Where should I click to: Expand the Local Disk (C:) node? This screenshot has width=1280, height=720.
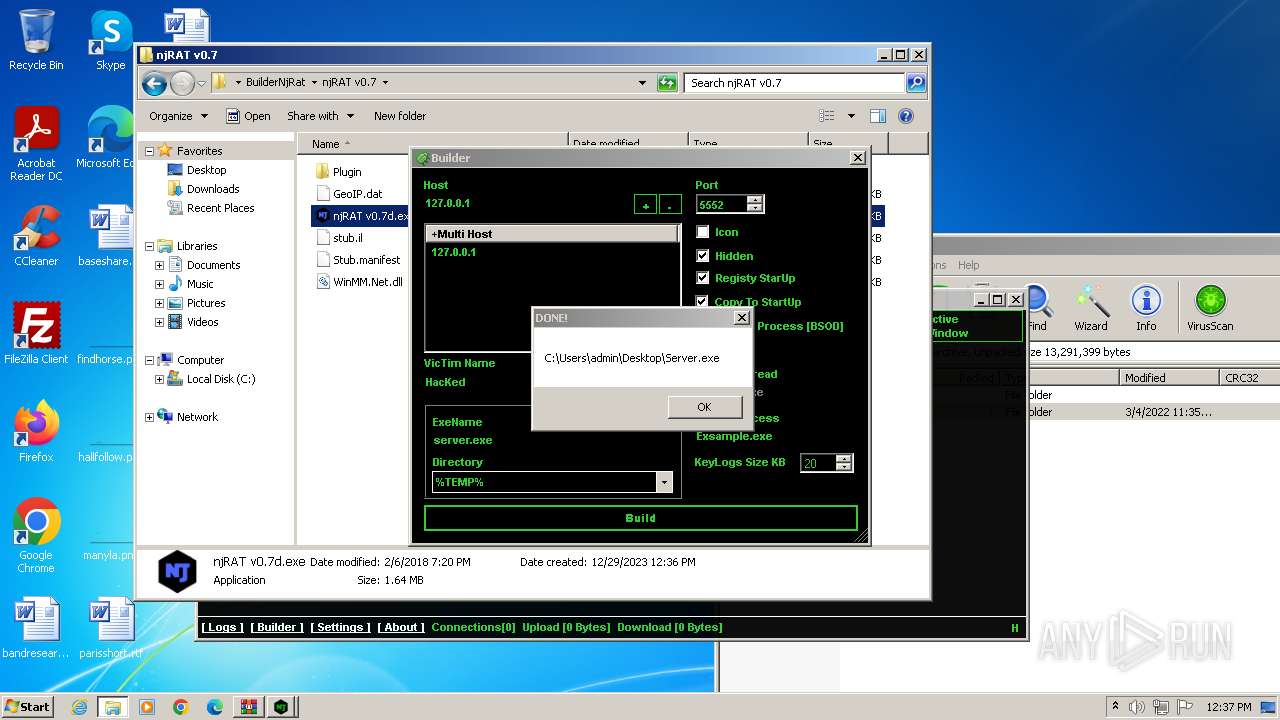[x=159, y=379]
